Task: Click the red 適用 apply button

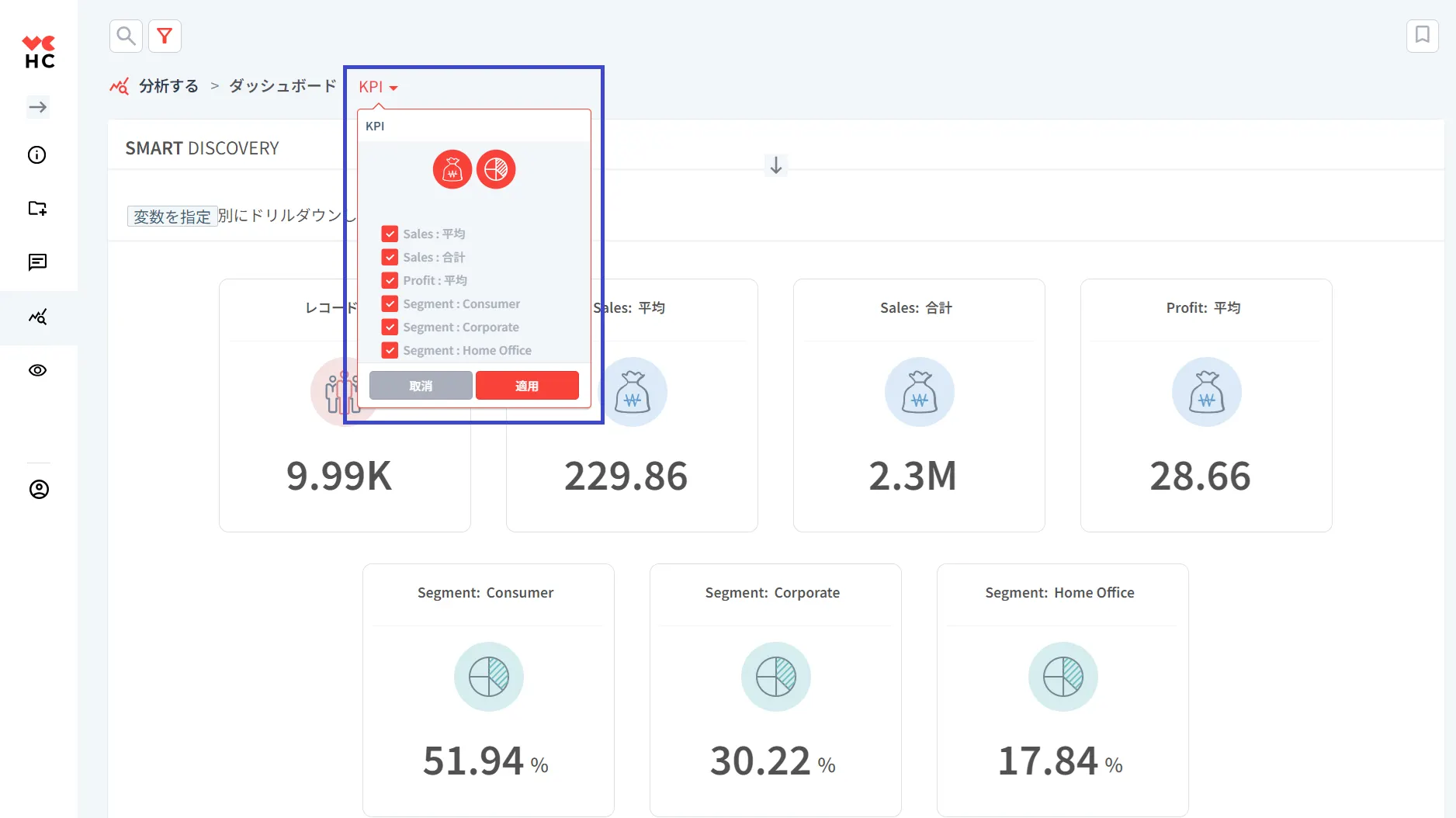Action: point(527,386)
